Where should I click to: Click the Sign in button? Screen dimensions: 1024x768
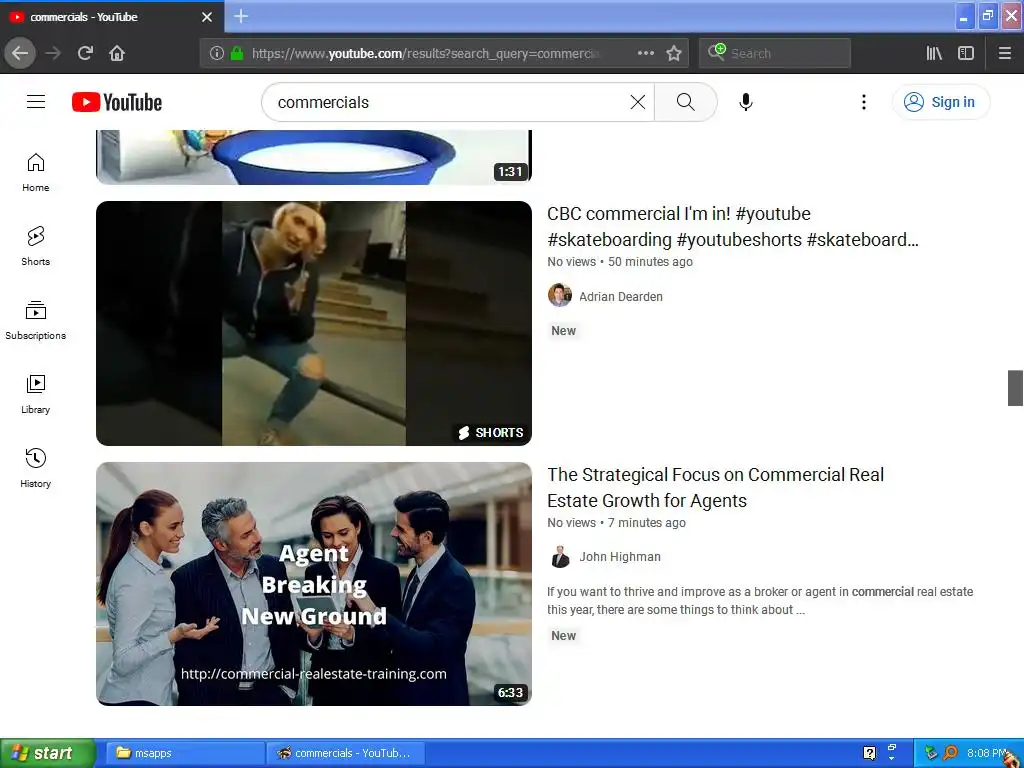pyautogui.click(x=940, y=102)
